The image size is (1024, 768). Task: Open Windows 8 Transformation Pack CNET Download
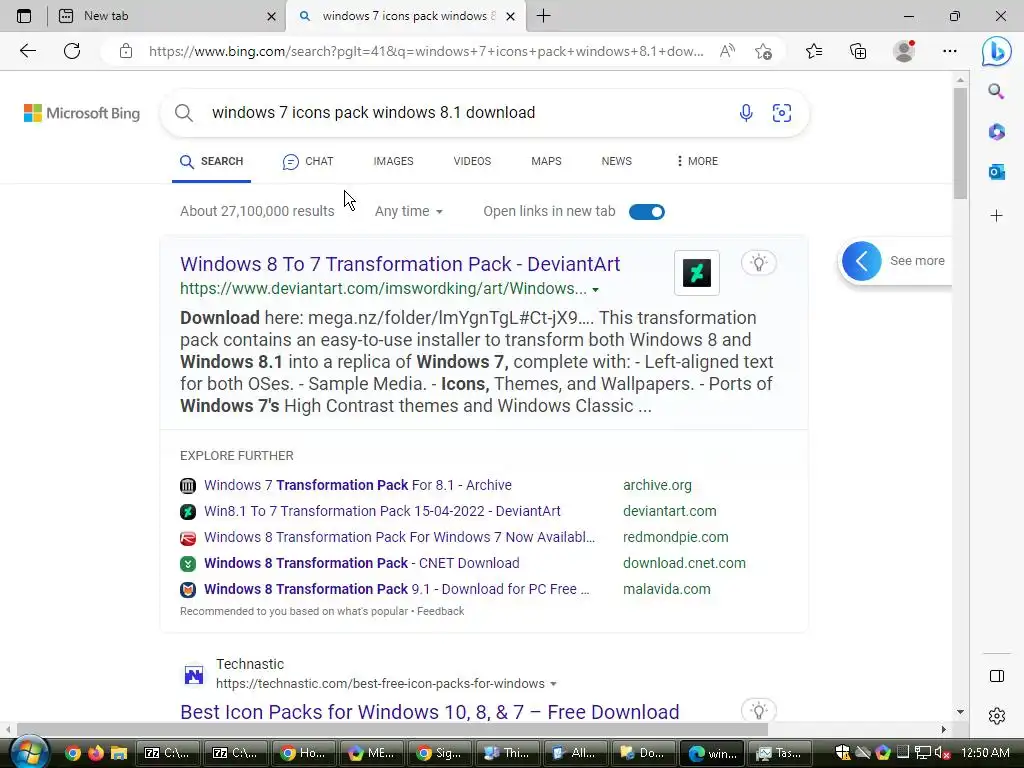click(362, 563)
